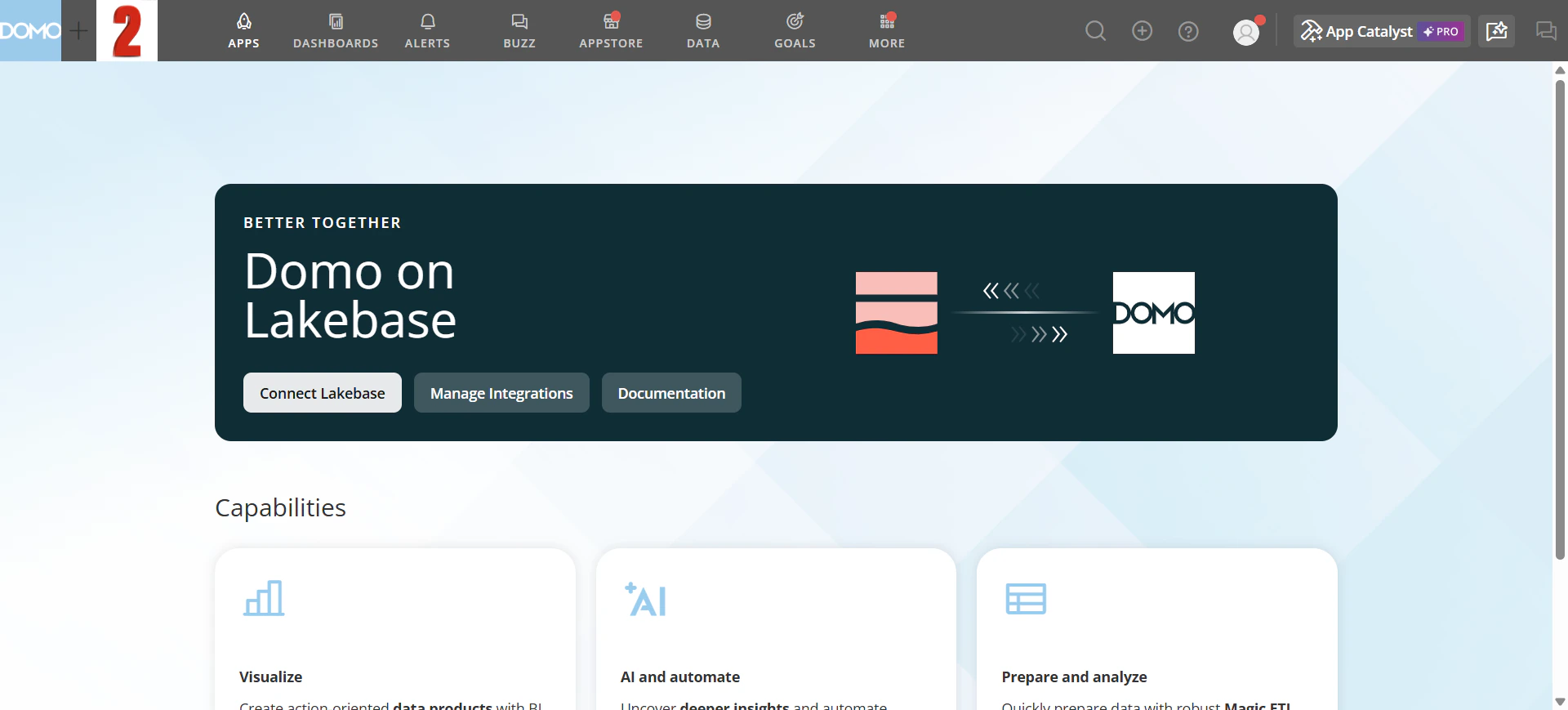Open the Buzz chat panel icon at far right

click(x=1546, y=31)
